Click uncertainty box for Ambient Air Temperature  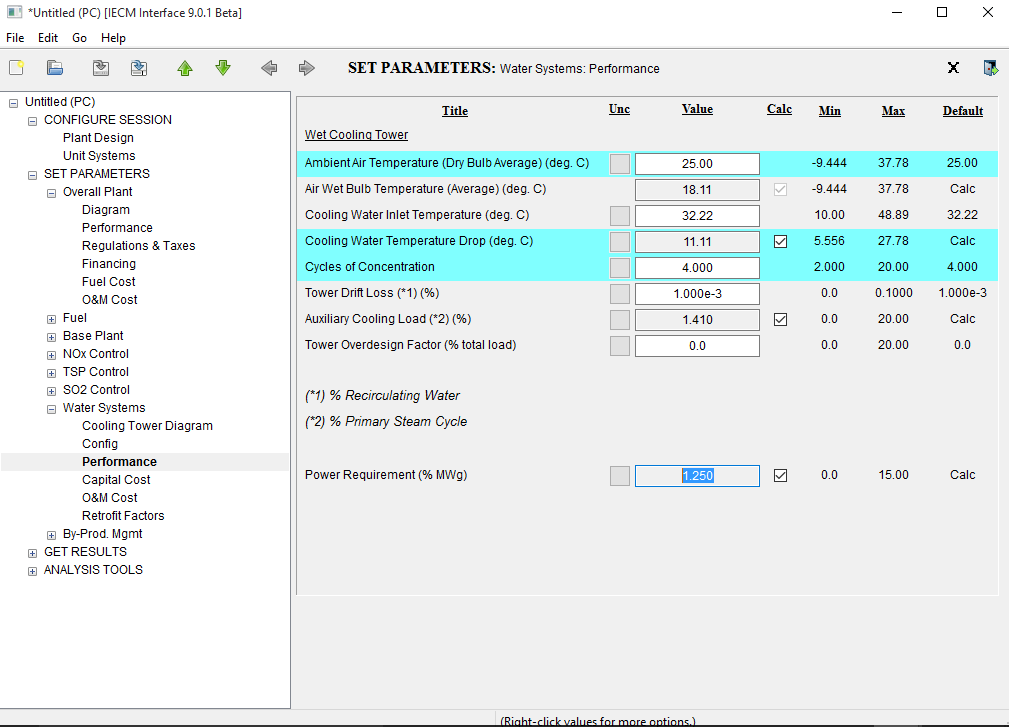pos(620,163)
